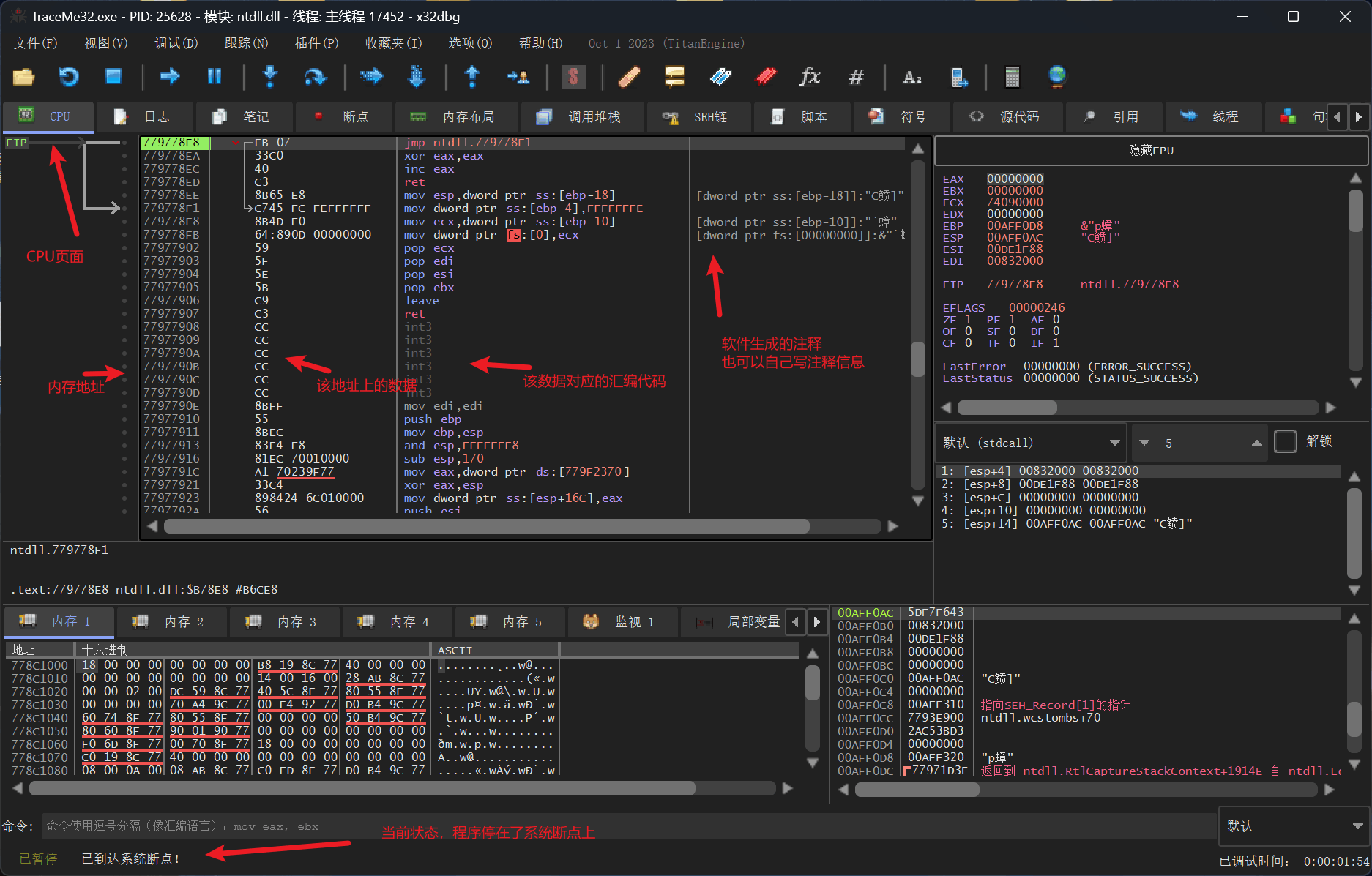
Task: Open the strings Az icon
Action: tap(912, 76)
